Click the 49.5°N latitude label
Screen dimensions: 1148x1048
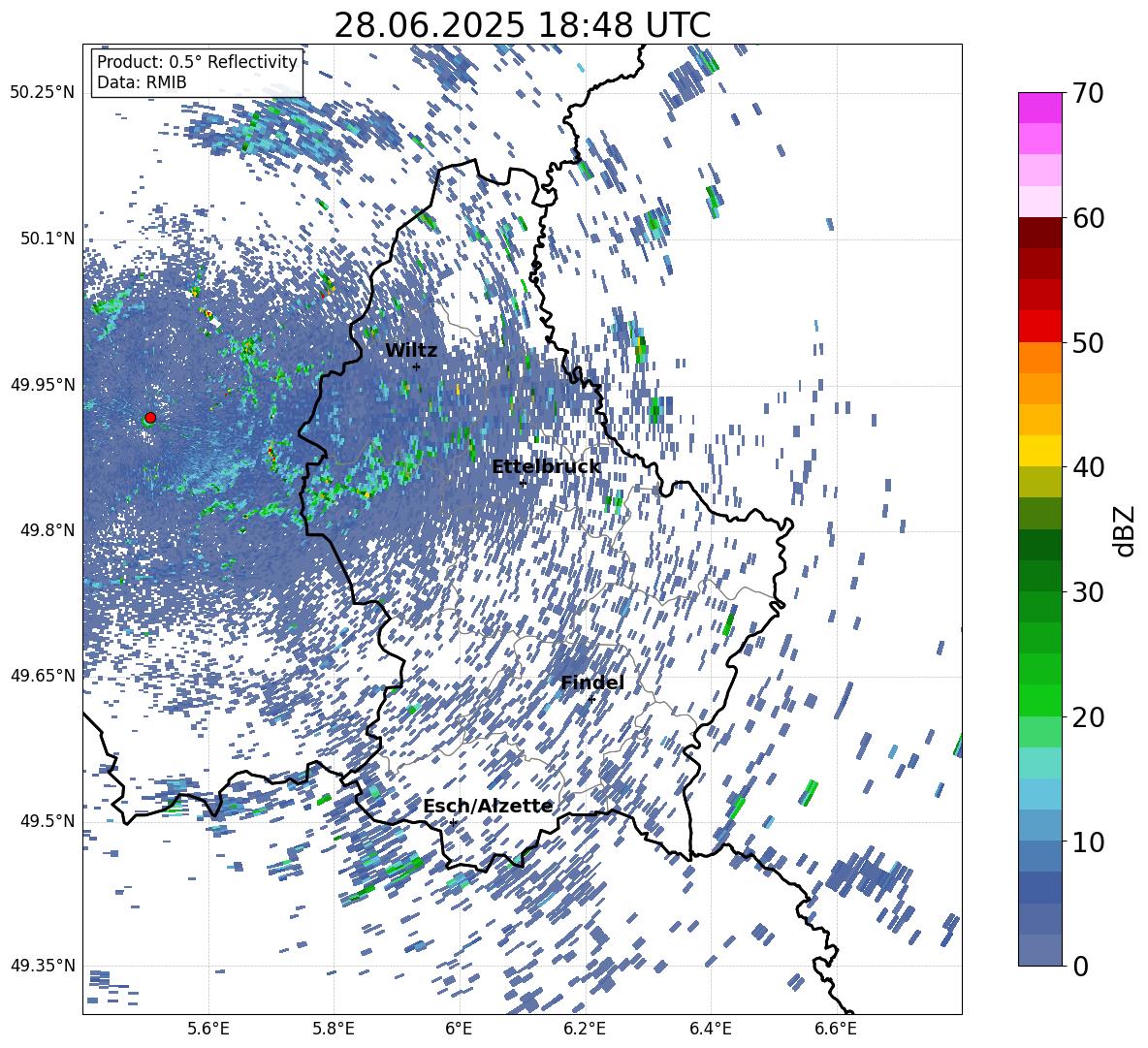click(x=48, y=821)
